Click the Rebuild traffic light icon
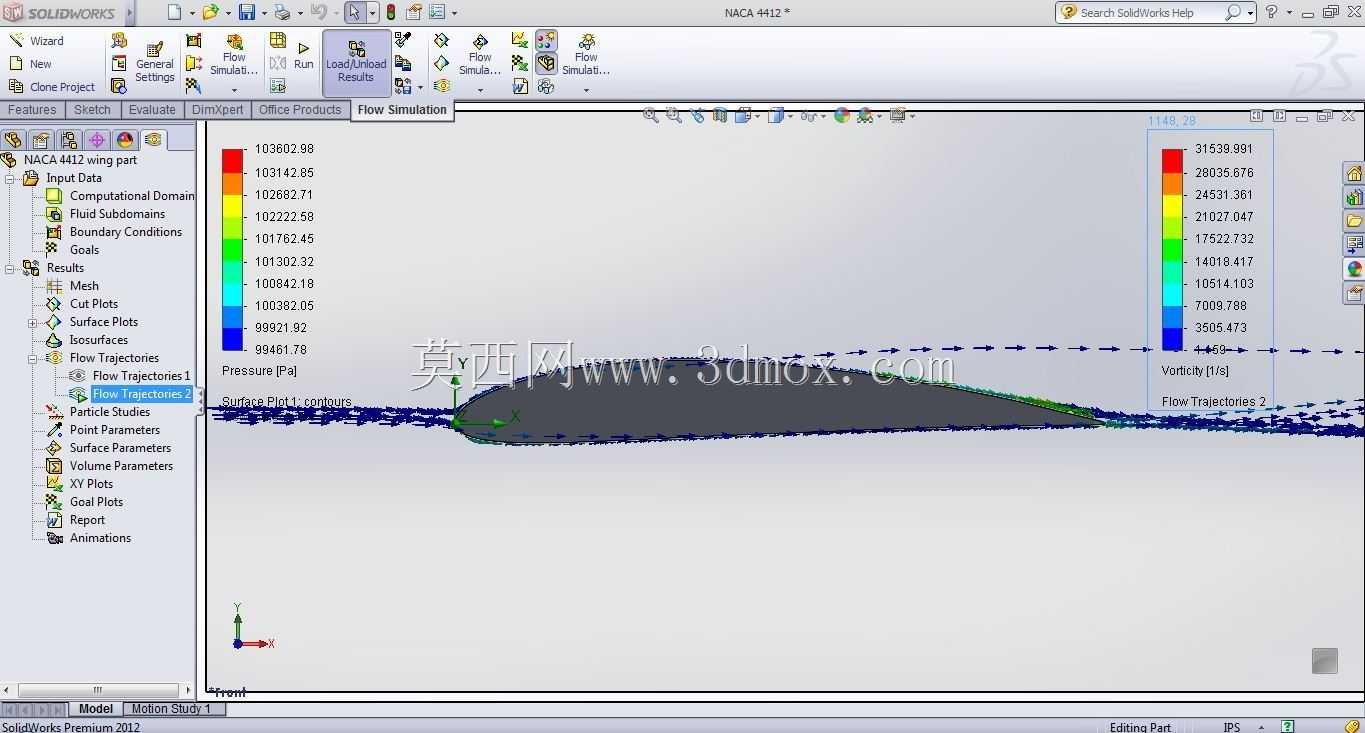 390,12
